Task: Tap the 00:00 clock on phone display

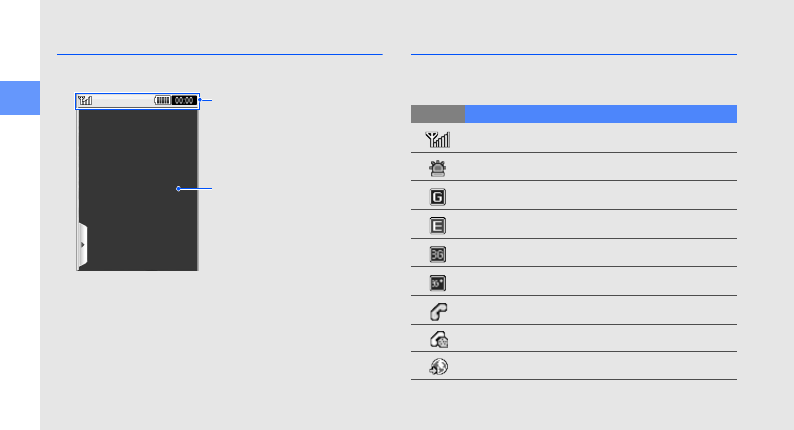Action: pos(183,100)
